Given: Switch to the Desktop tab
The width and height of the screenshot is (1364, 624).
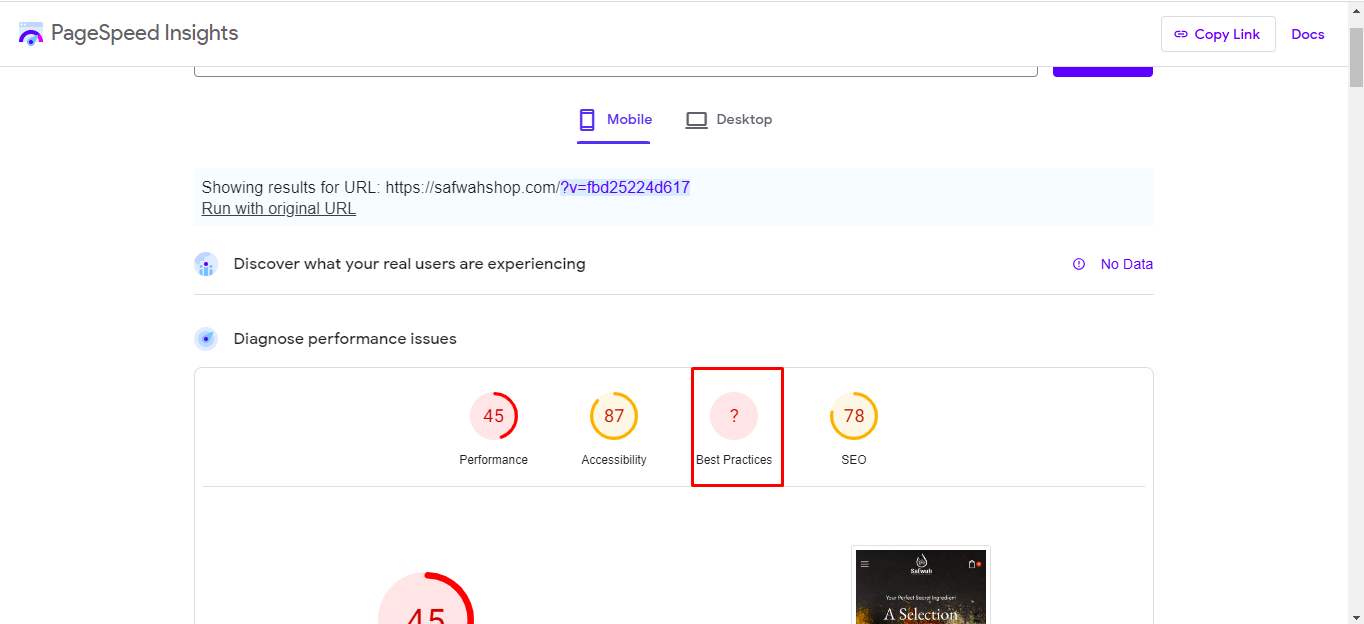Looking at the screenshot, I should coord(728,120).
